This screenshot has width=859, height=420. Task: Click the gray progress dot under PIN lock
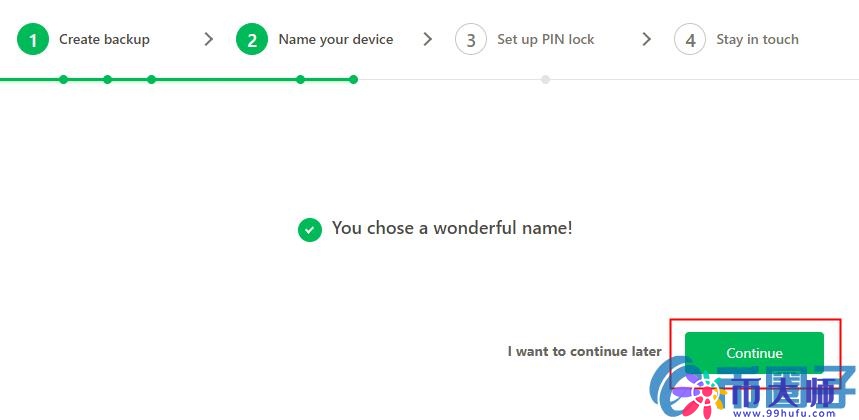(x=545, y=79)
